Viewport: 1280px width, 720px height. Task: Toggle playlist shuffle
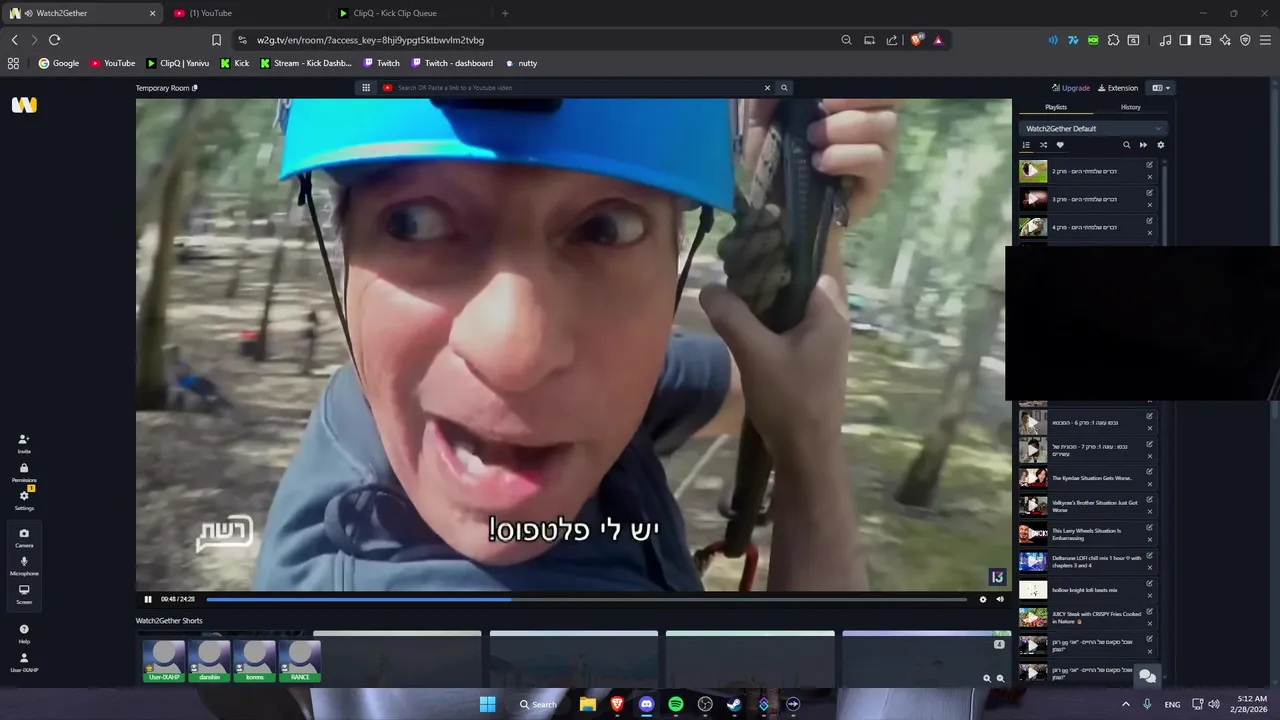[1043, 145]
